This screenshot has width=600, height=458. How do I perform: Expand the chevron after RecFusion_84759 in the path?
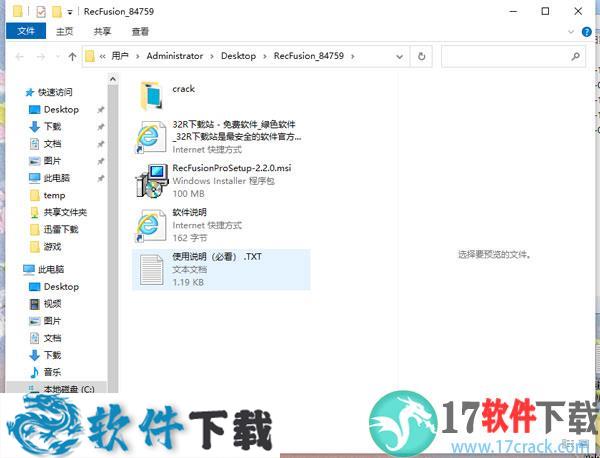click(x=352, y=56)
